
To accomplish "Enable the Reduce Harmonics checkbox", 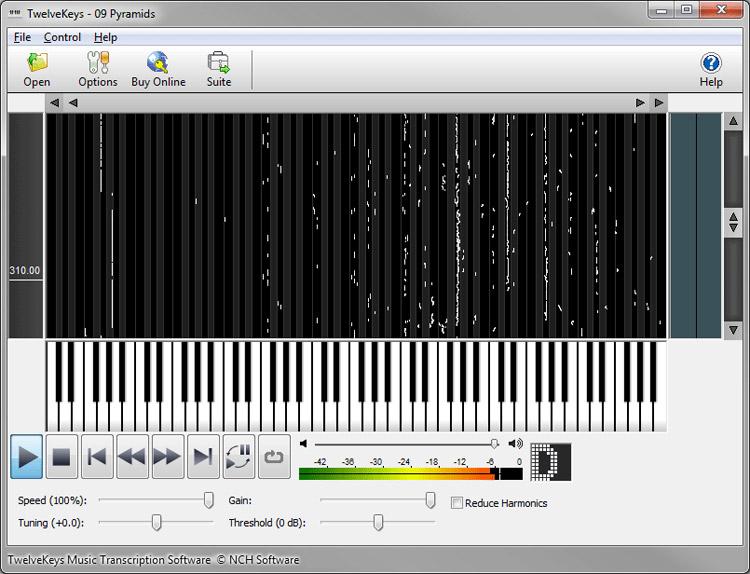I will 457,503.
